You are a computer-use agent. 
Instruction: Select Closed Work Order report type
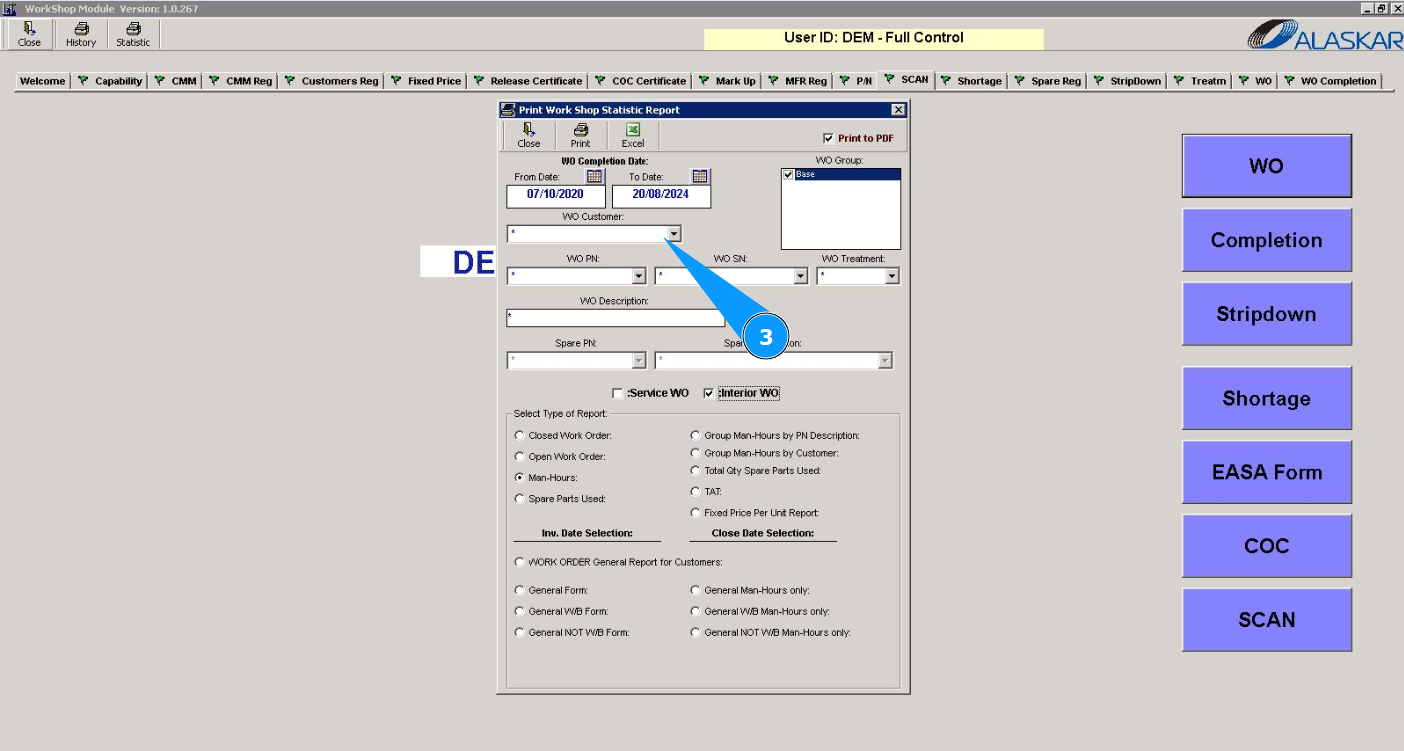519,435
